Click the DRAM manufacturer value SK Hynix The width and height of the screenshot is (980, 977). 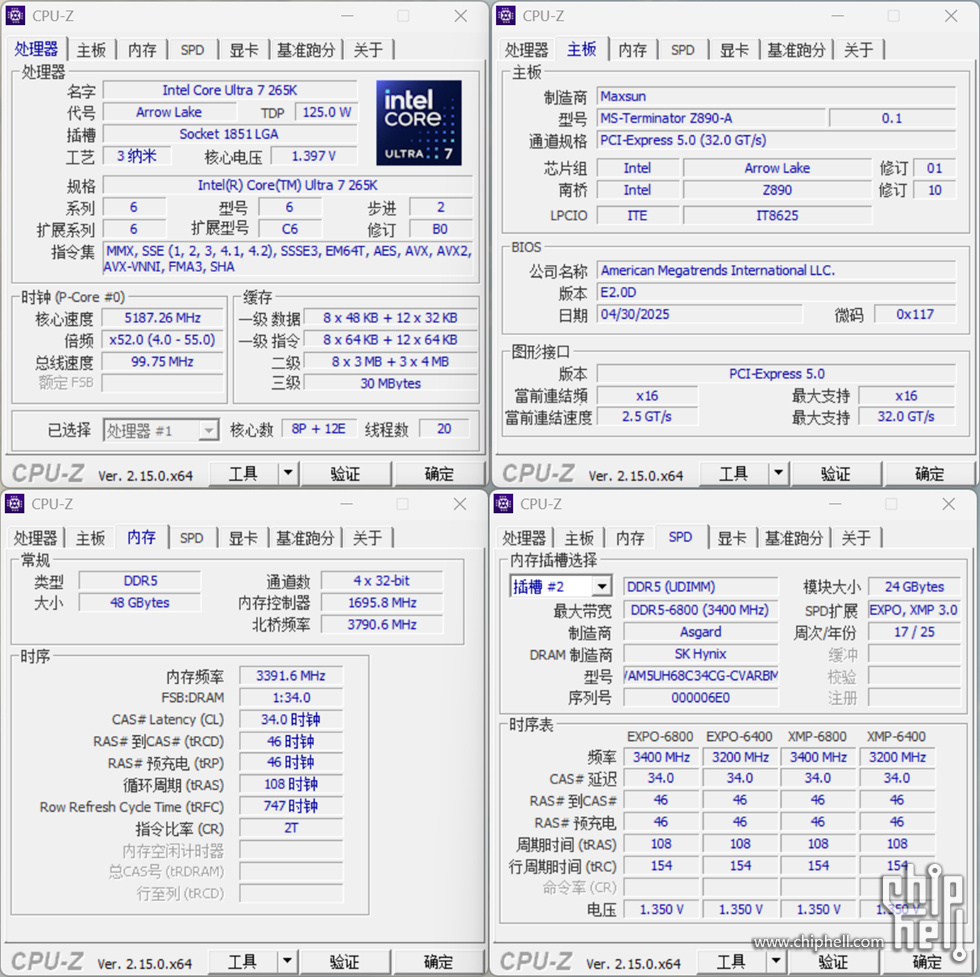point(701,654)
